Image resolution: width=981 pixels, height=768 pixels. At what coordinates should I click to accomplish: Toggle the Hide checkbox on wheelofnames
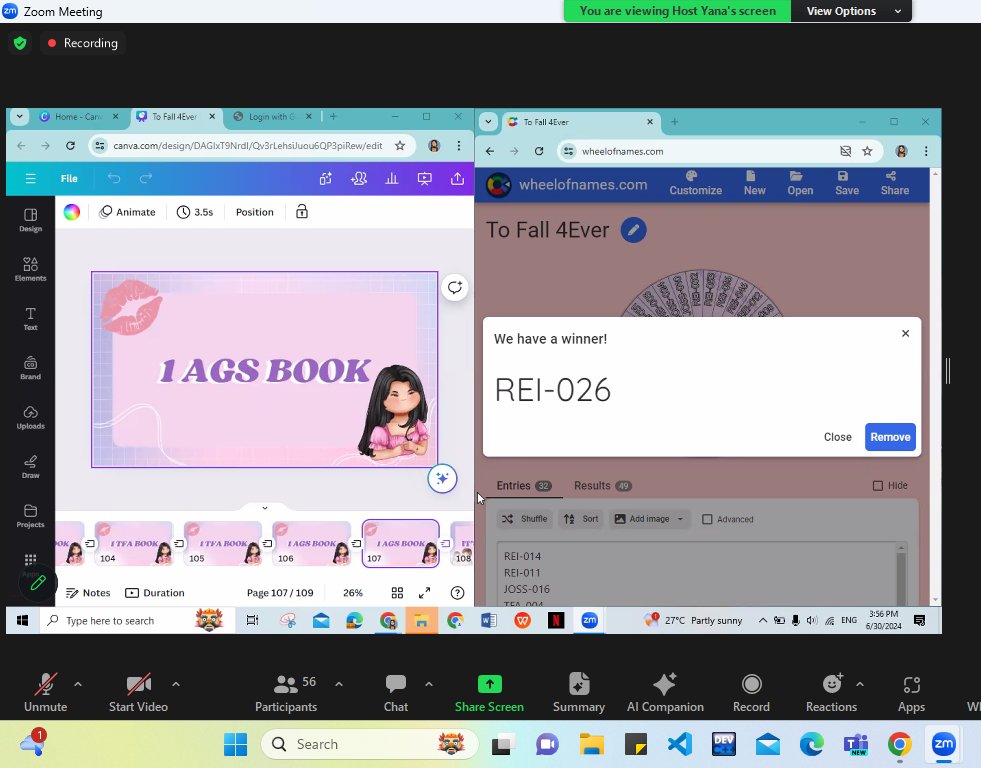point(878,485)
